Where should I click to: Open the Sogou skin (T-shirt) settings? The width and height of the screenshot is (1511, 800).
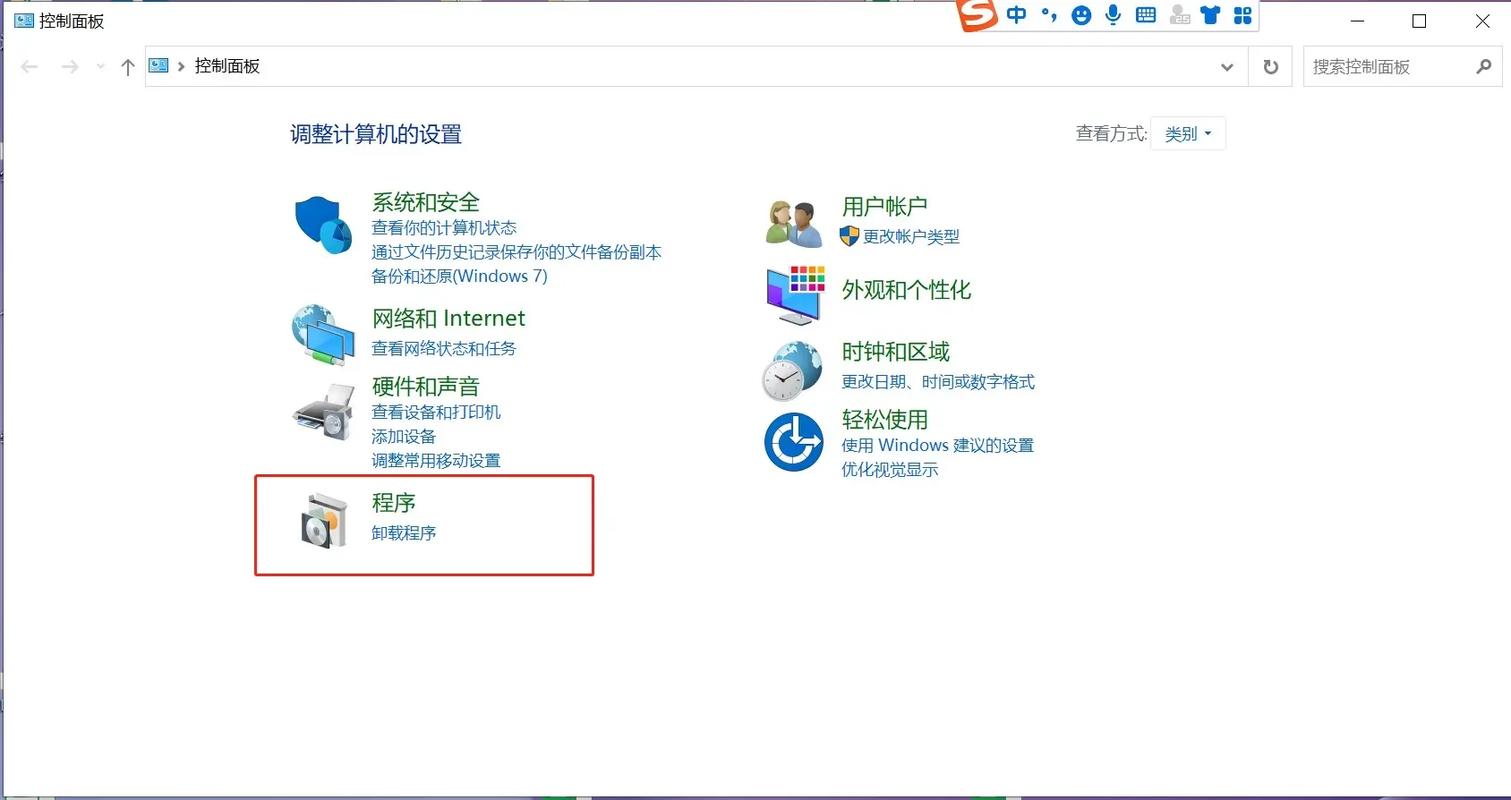pyautogui.click(x=1211, y=15)
